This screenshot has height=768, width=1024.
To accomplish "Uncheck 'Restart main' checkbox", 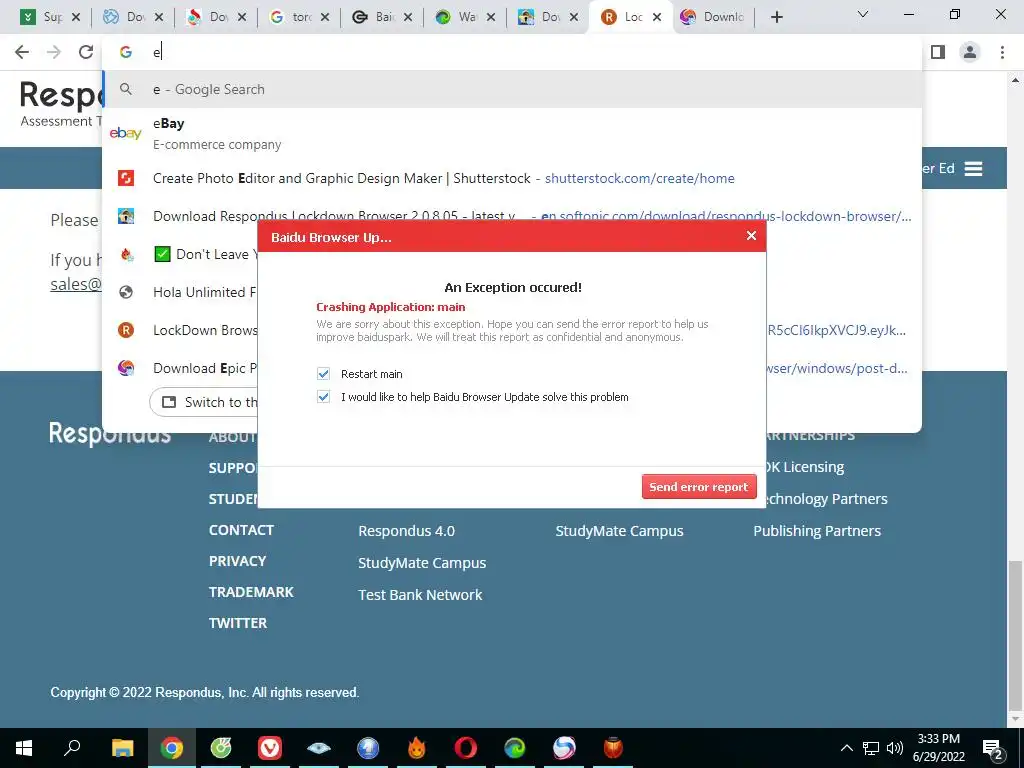I will [323, 374].
